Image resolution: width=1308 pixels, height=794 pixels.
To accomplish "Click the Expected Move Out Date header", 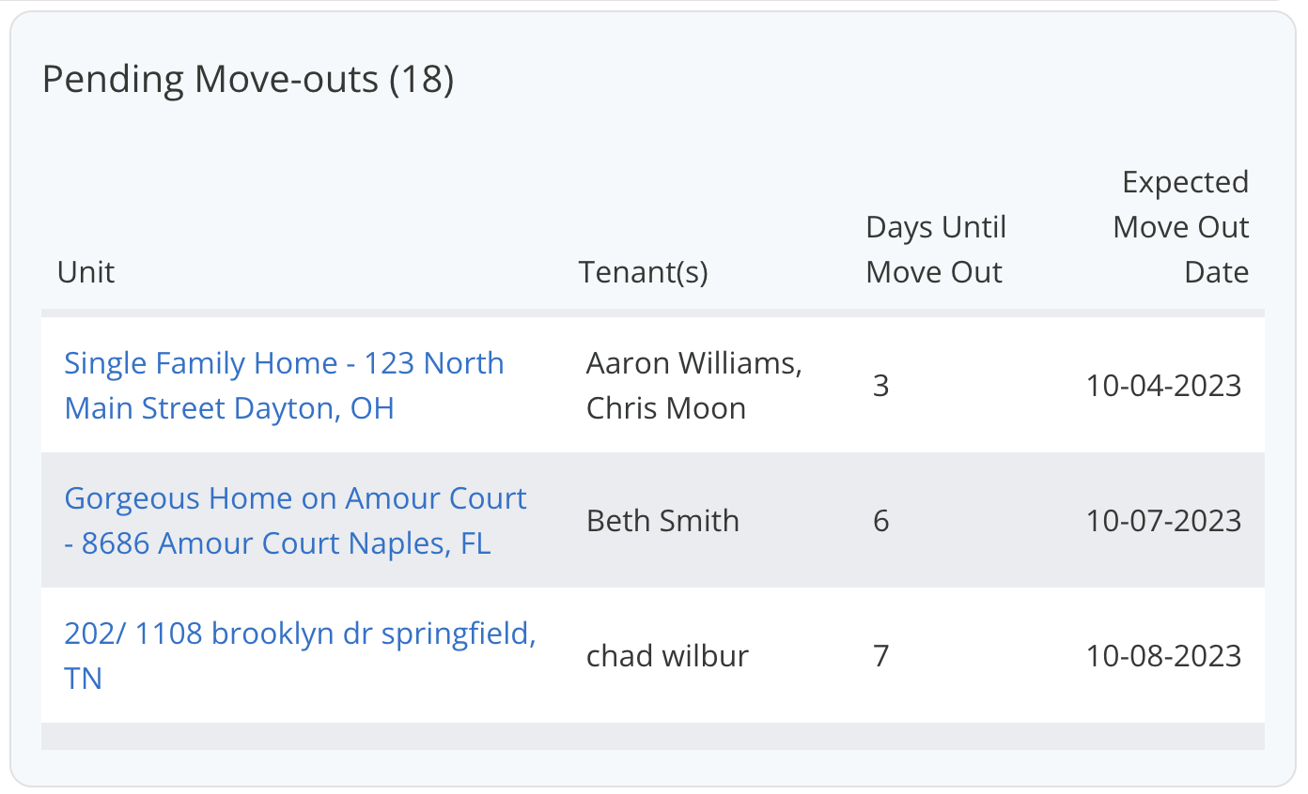I will click(1180, 226).
